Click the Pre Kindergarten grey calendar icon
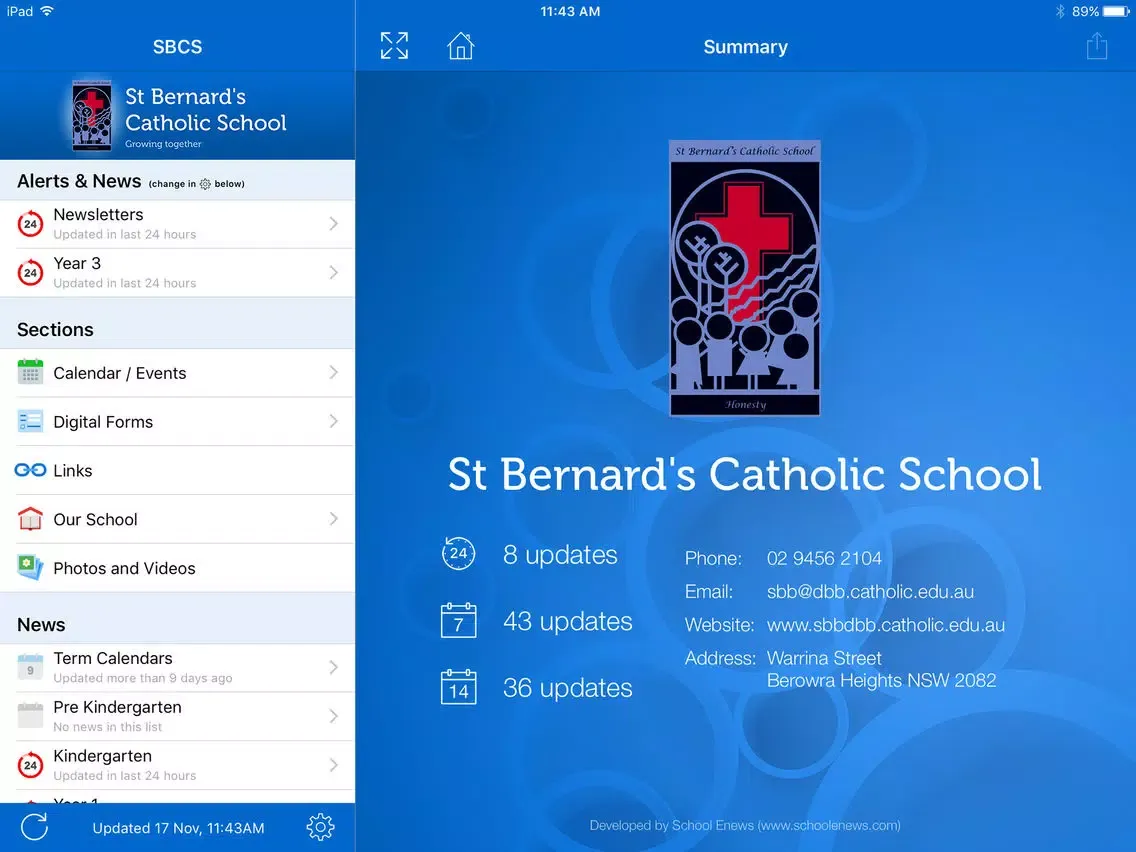 (30, 715)
